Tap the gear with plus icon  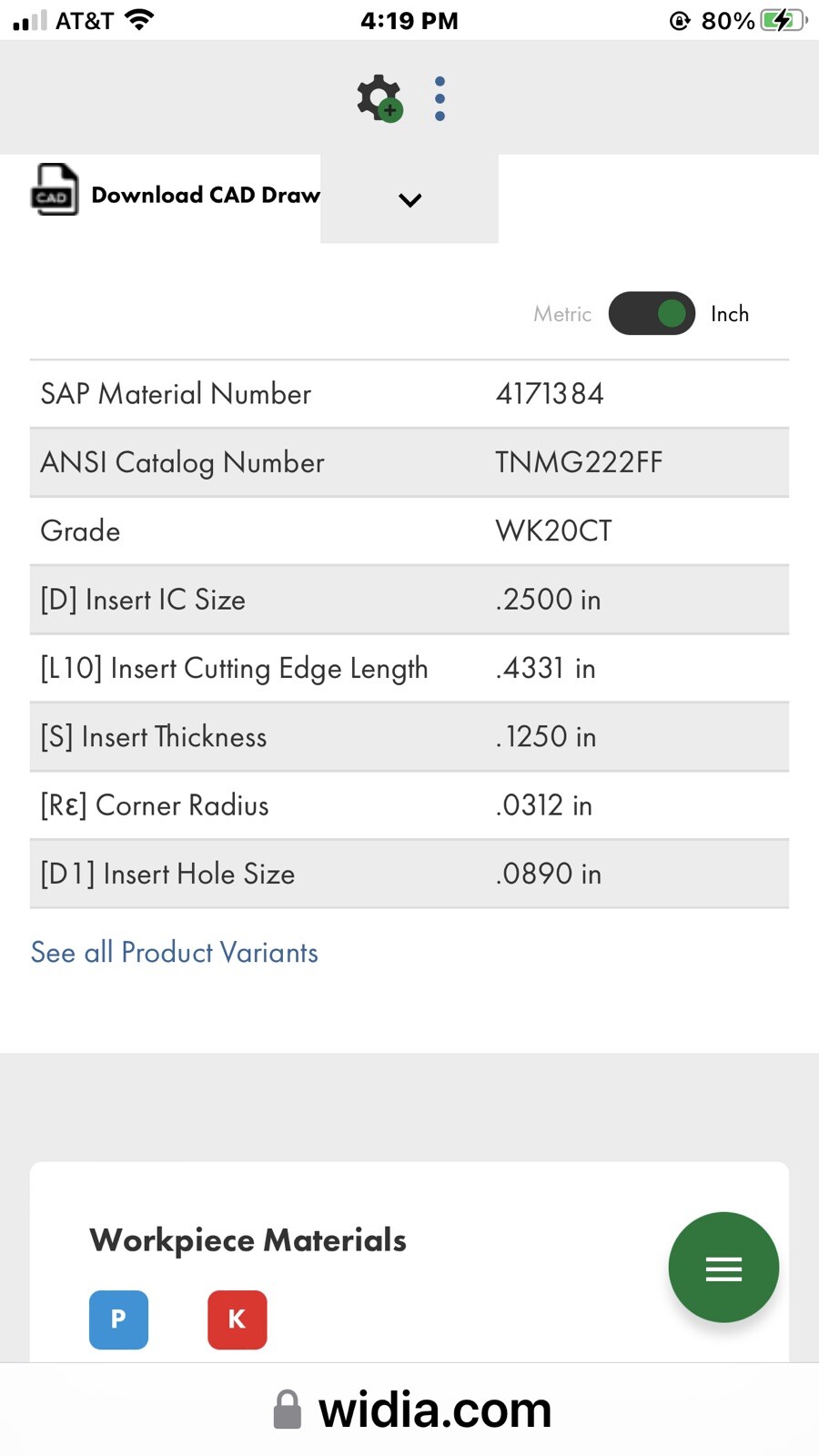pyautogui.click(x=379, y=98)
